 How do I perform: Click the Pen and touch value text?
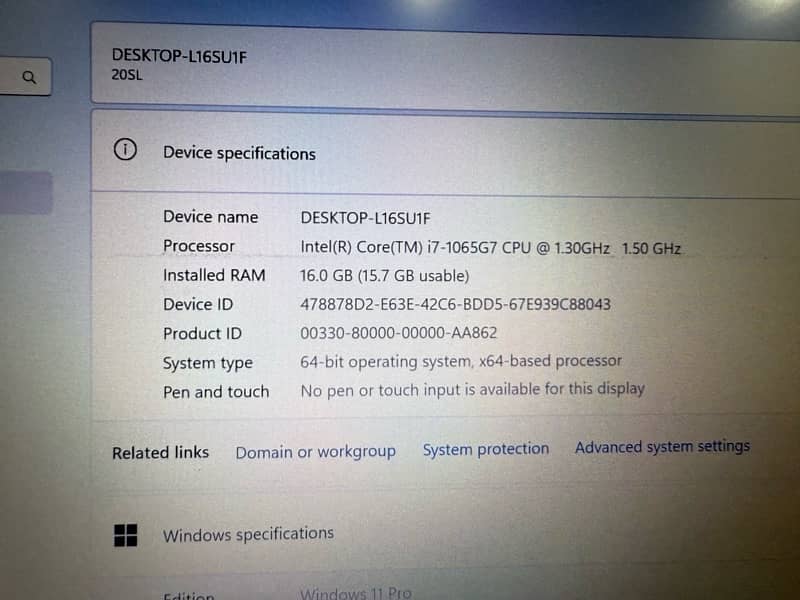coord(472,390)
